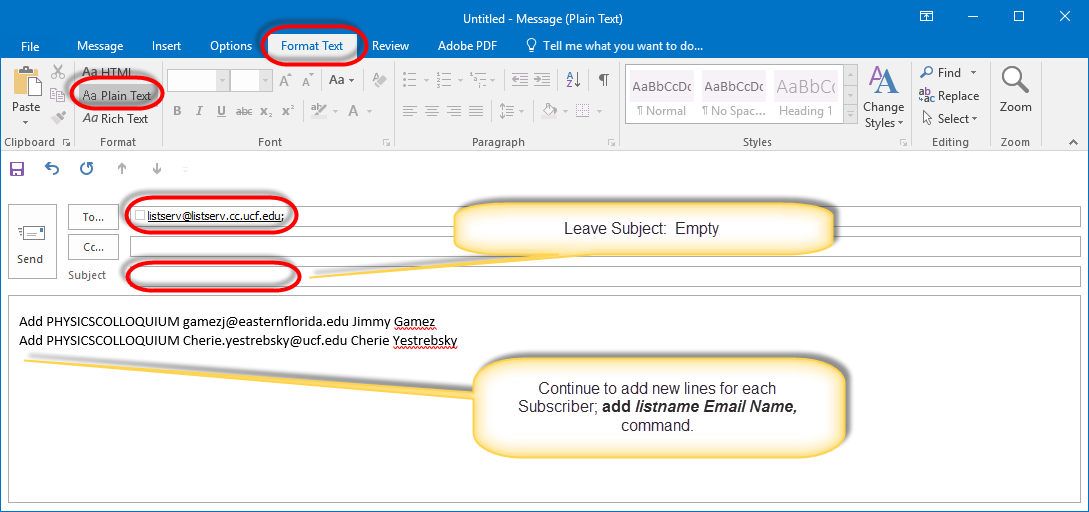Image resolution: width=1089 pixels, height=512 pixels.
Task: Click the Subject input field
Action: pos(605,276)
